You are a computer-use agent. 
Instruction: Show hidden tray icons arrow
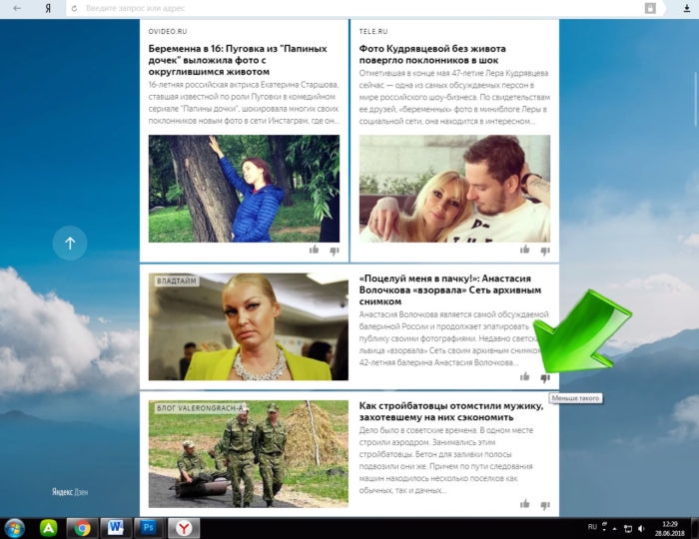pyautogui.click(x=615, y=529)
